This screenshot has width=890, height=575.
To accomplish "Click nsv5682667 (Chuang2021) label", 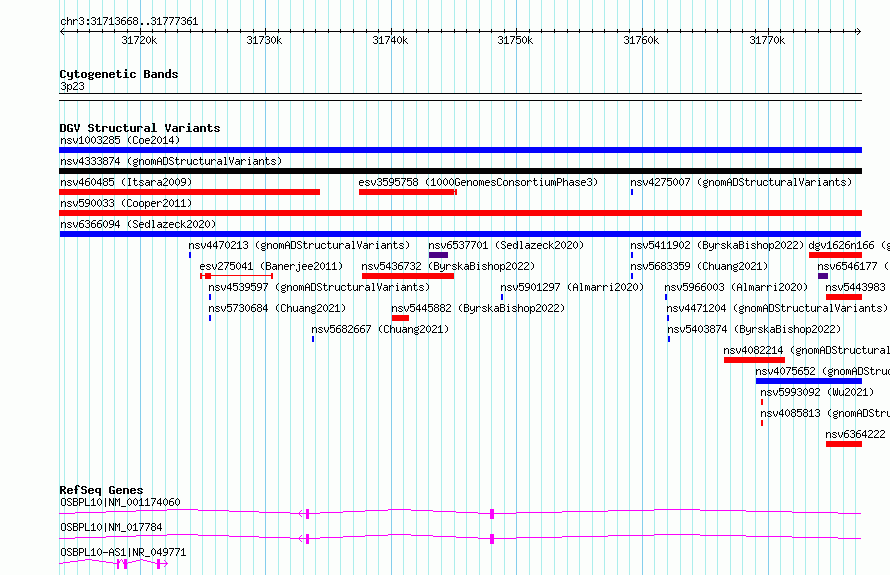I will click(x=380, y=329).
